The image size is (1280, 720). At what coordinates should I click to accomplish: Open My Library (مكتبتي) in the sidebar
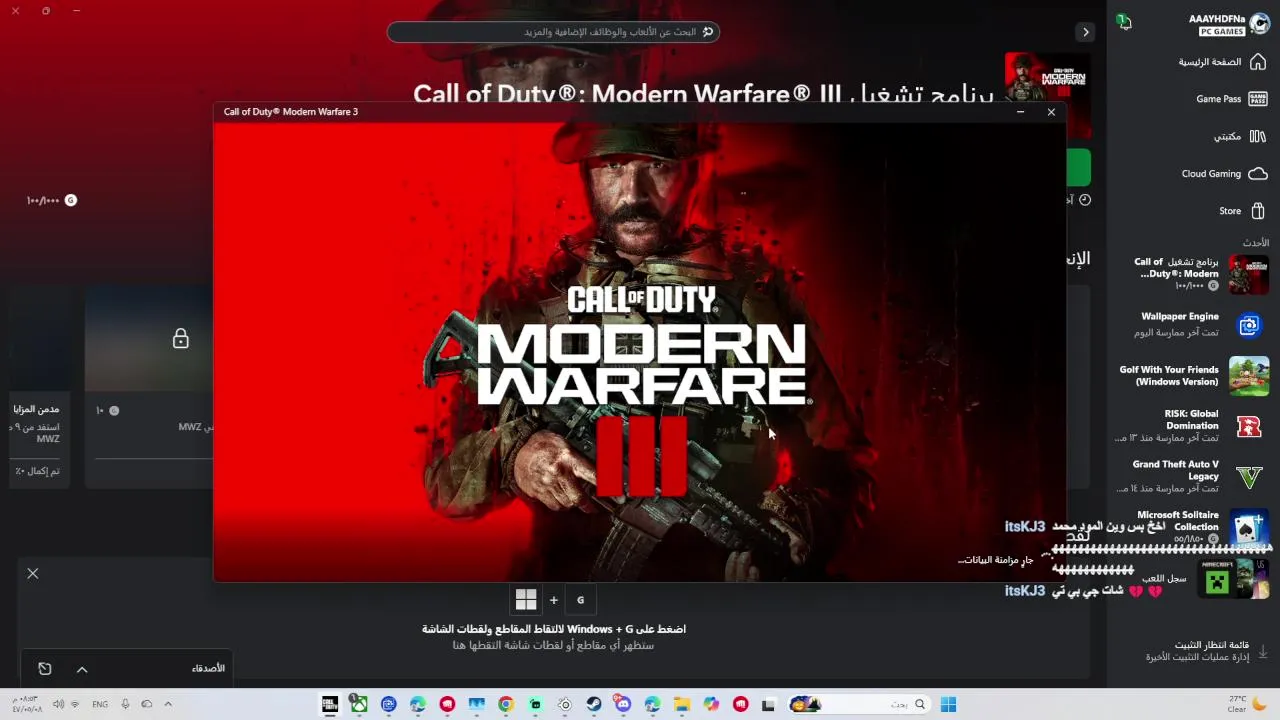point(1240,136)
